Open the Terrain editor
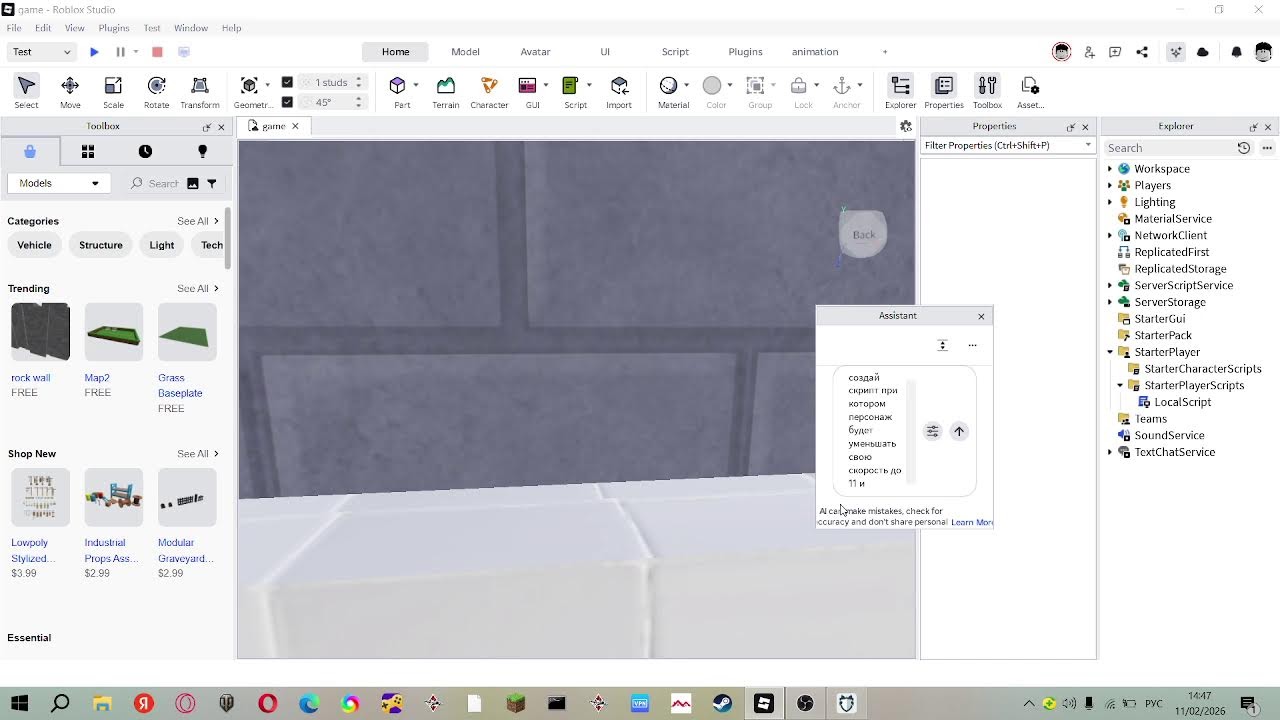1280x720 pixels. pos(445,92)
